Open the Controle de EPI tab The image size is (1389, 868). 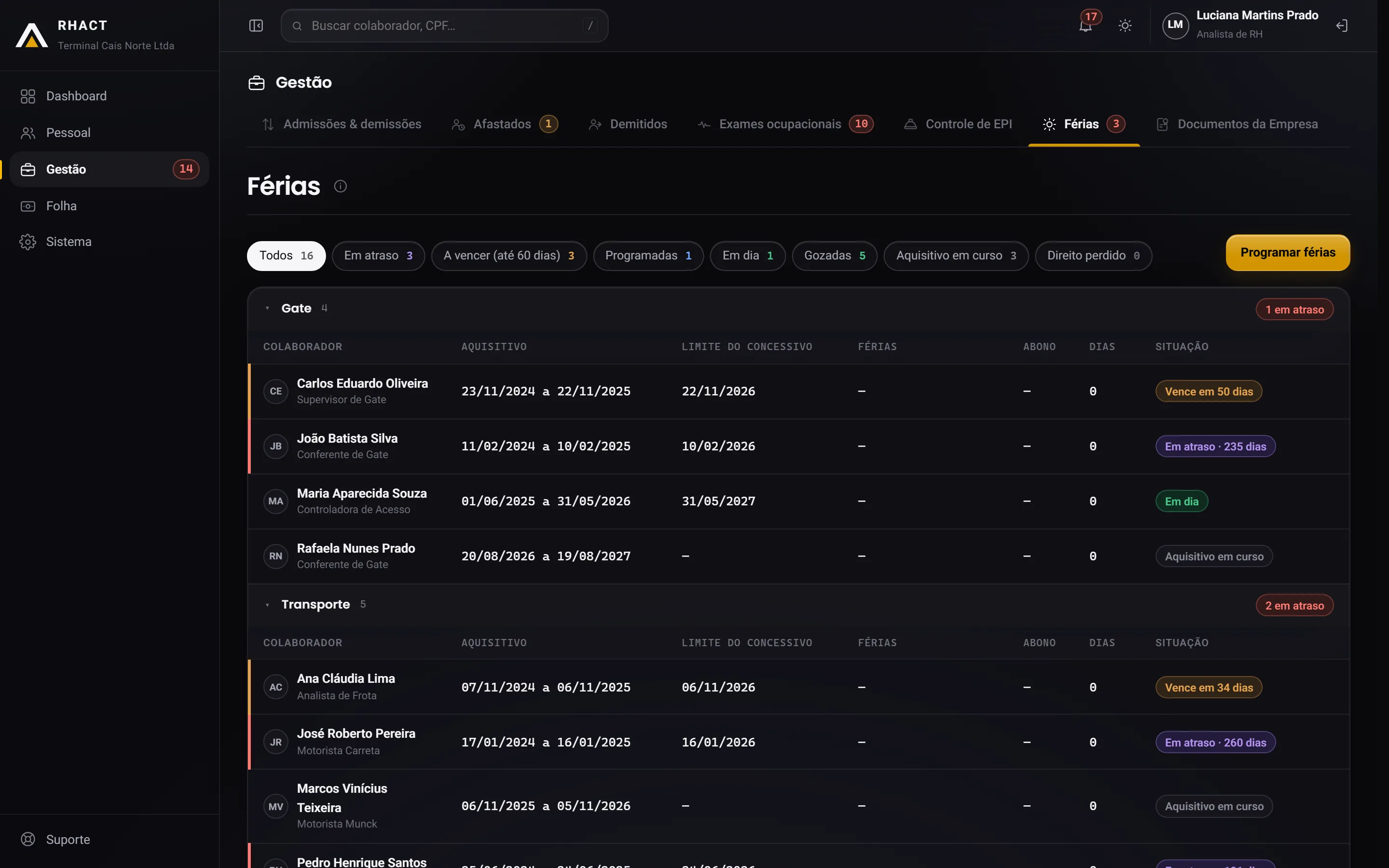click(x=958, y=124)
